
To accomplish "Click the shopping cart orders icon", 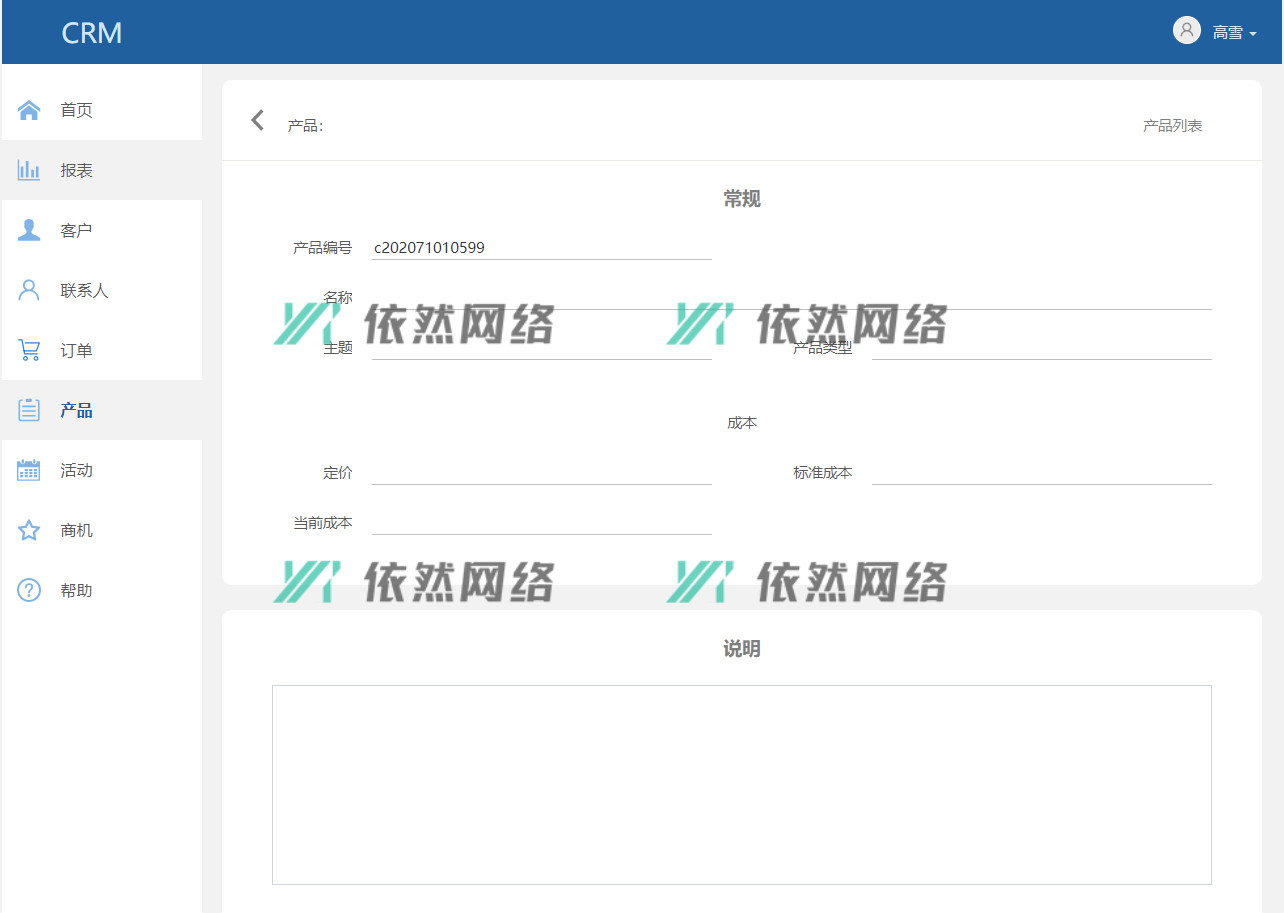I will click(x=29, y=350).
